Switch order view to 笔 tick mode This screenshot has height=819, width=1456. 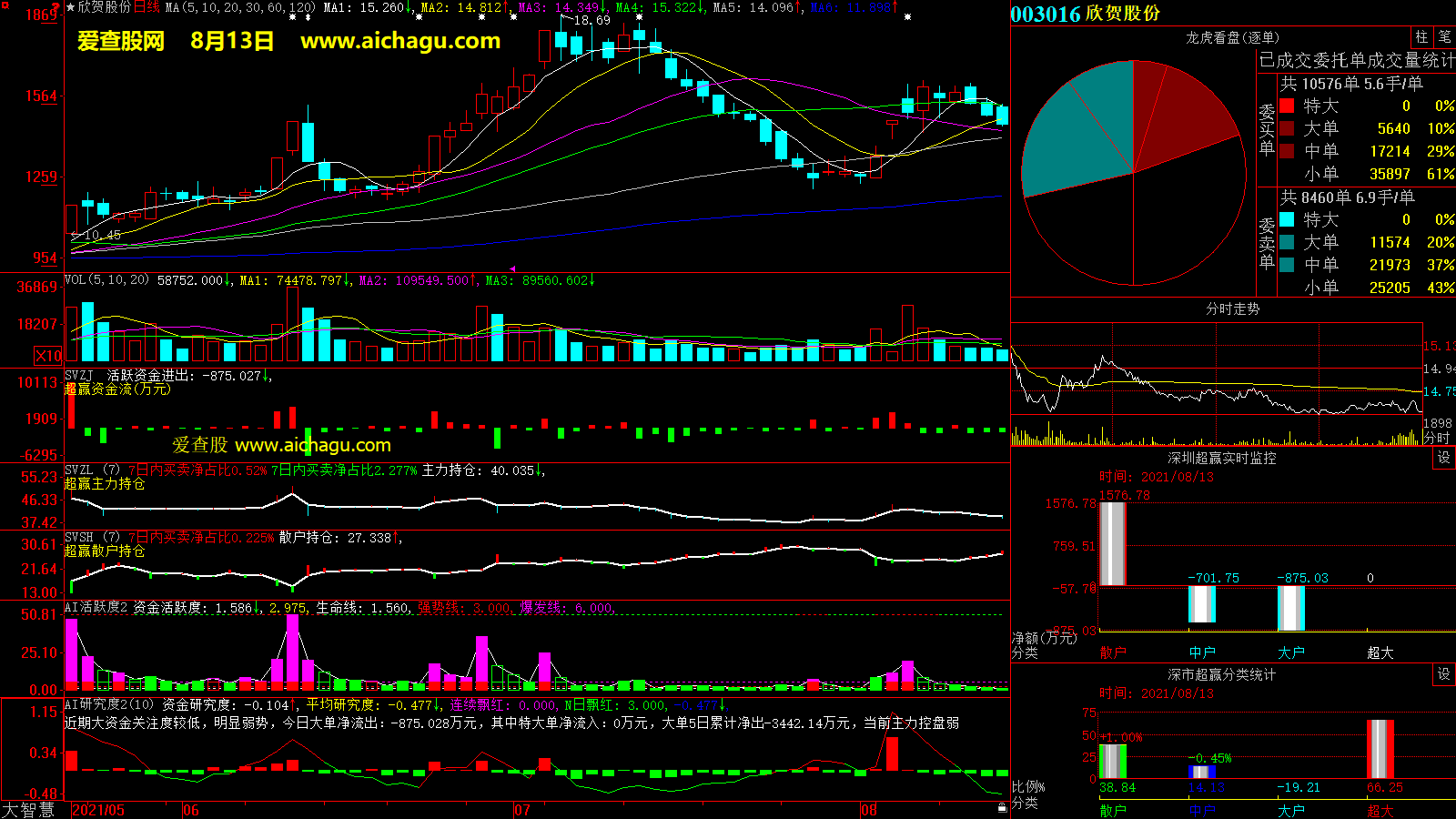(x=1444, y=37)
